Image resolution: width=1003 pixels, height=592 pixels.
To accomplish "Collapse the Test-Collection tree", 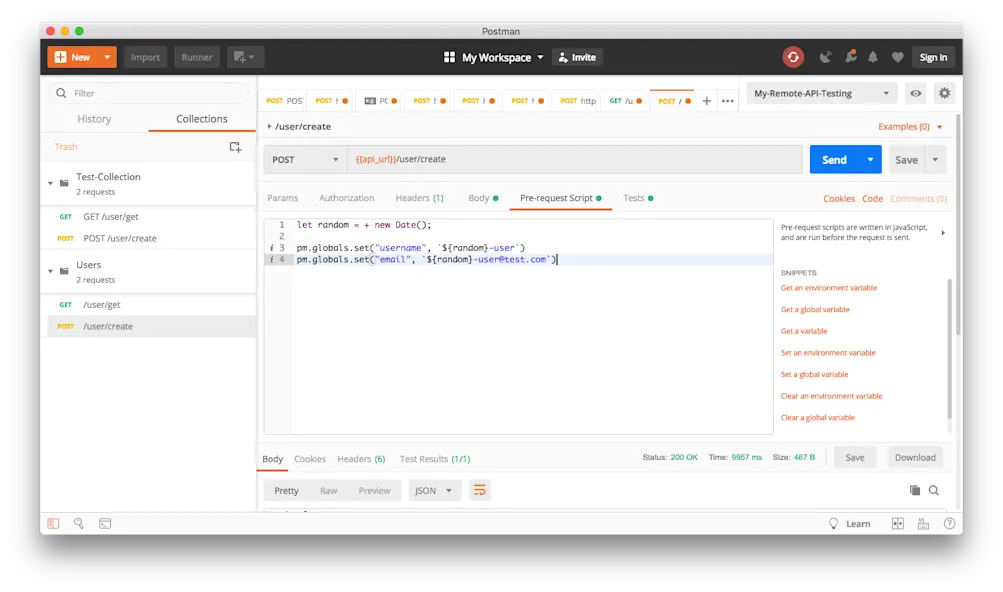I will pos(51,183).
